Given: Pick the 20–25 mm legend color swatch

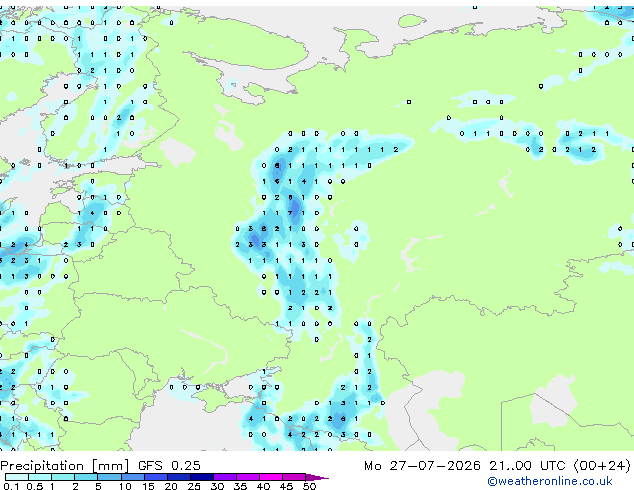Looking at the screenshot, I should (178, 477).
